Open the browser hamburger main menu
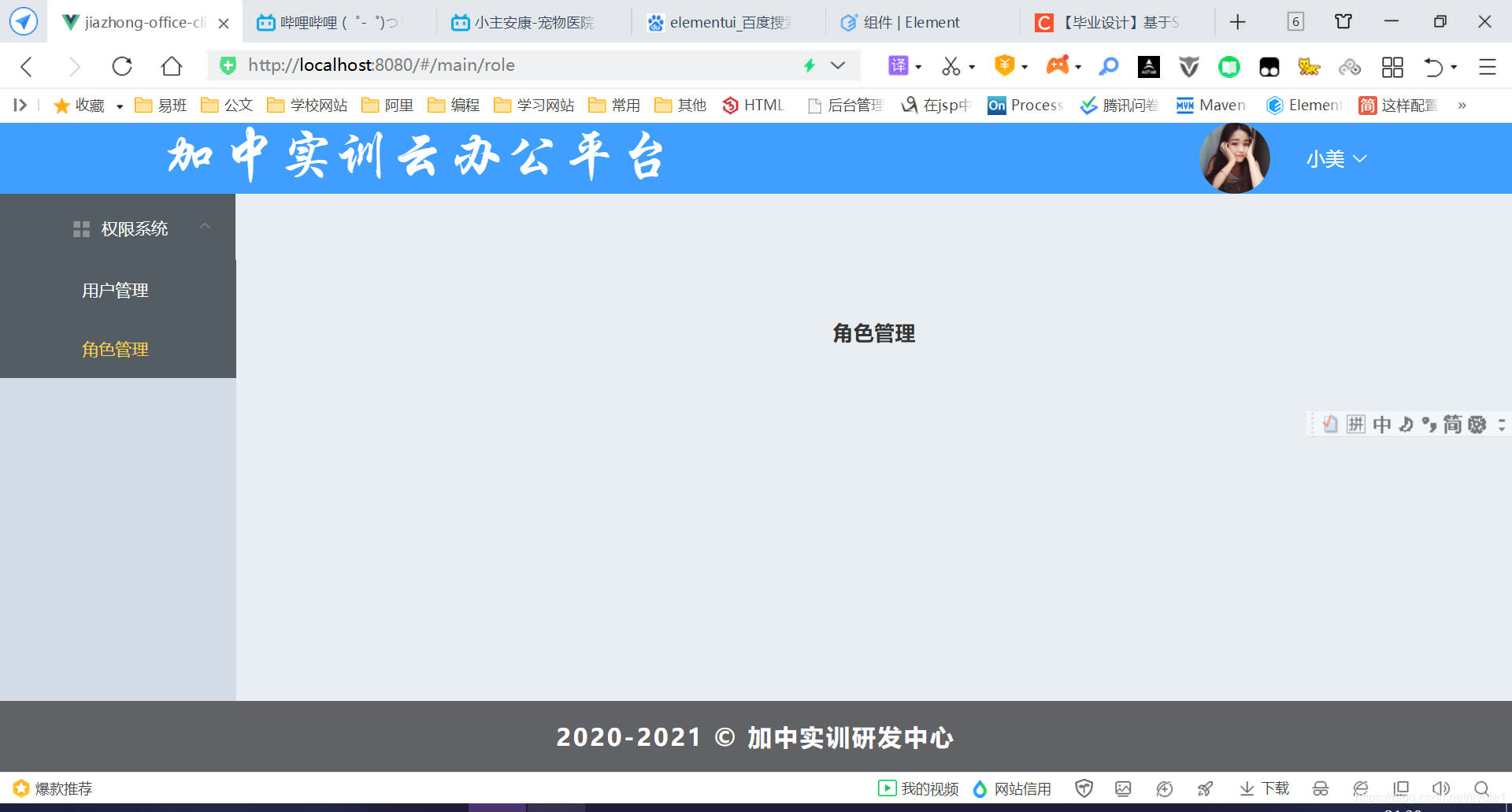 [x=1487, y=67]
